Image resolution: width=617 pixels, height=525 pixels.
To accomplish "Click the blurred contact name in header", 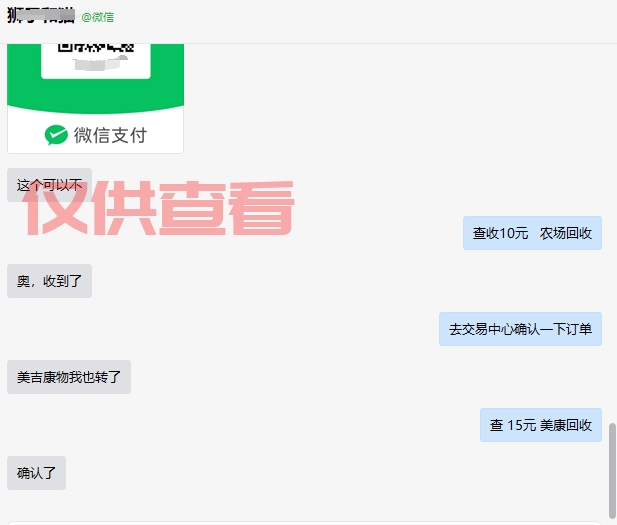I will 41,16.
